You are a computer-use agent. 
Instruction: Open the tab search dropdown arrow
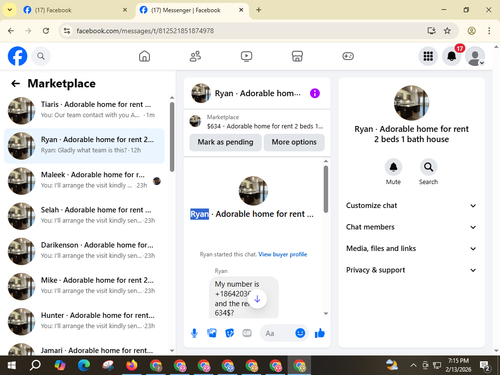[x=10, y=10]
